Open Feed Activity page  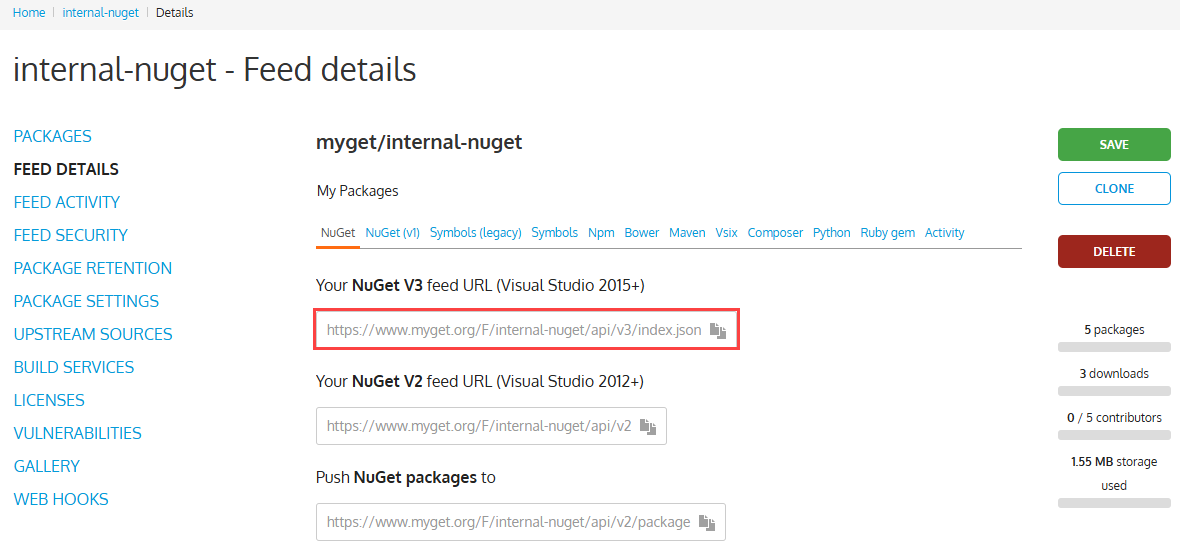click(67, 202)
